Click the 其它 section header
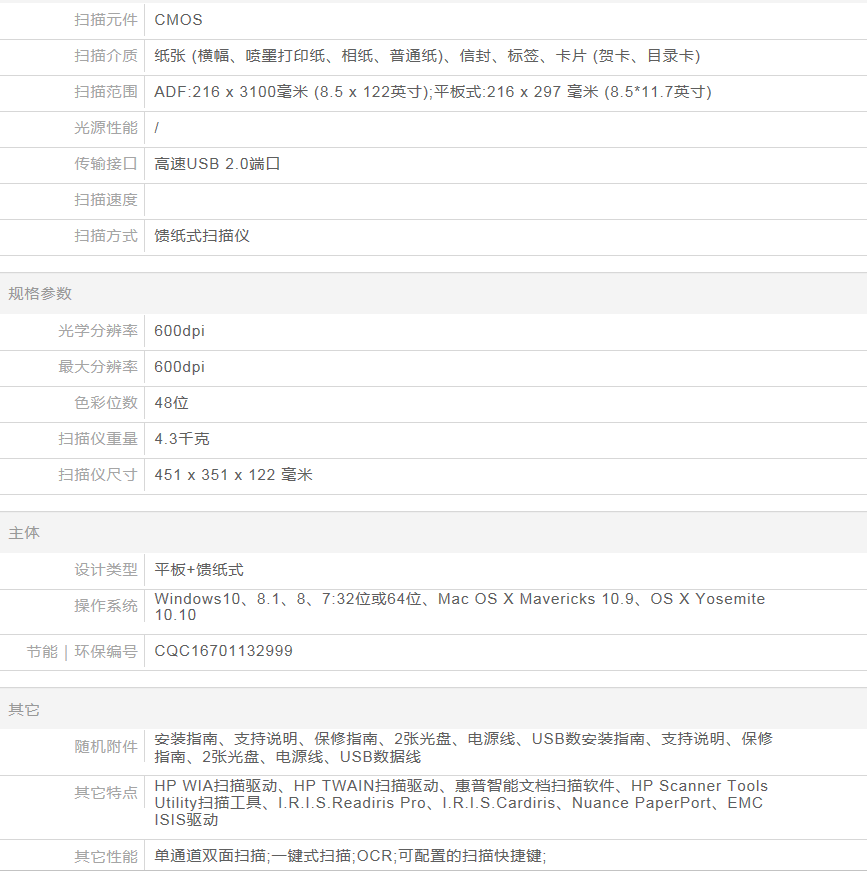Screen dimensions: 867x871 tap(24, 709)
